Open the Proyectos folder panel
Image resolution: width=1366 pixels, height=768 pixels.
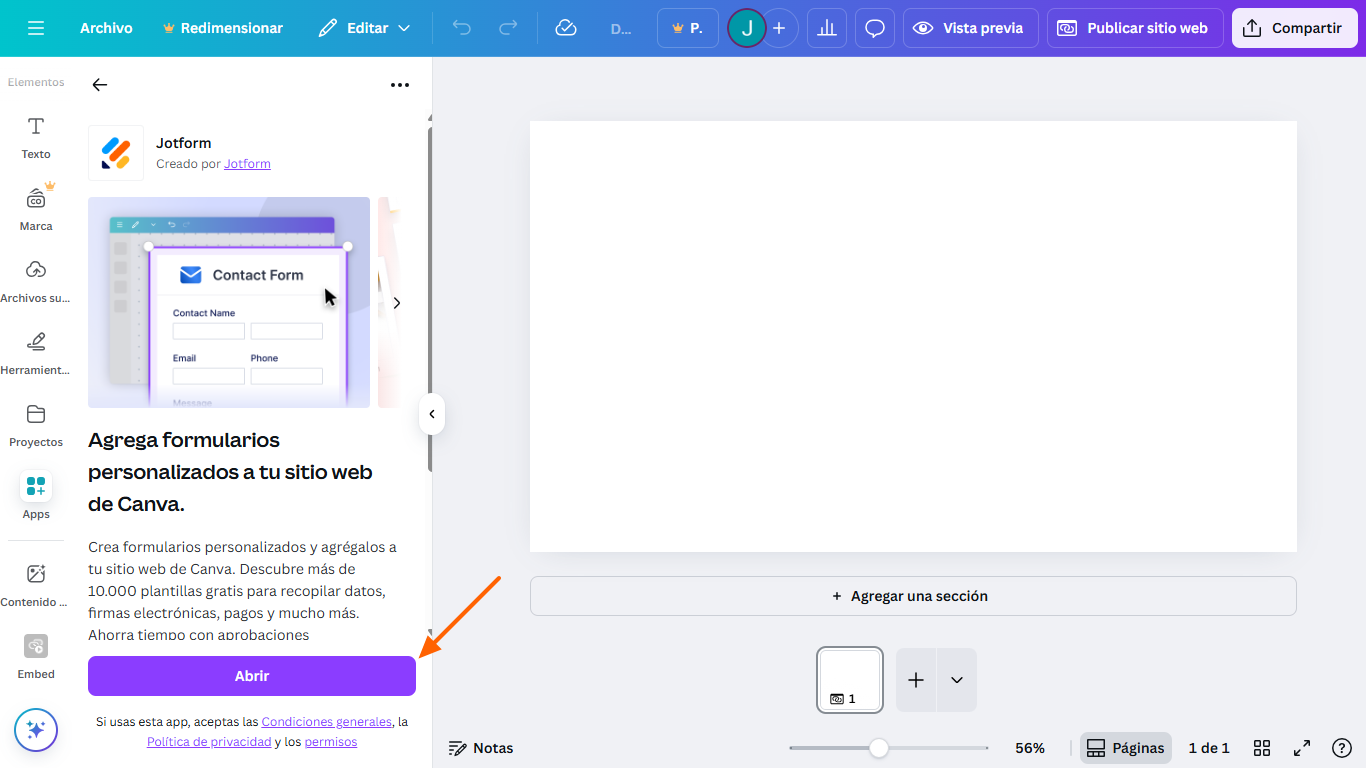(x=36, y=425)
